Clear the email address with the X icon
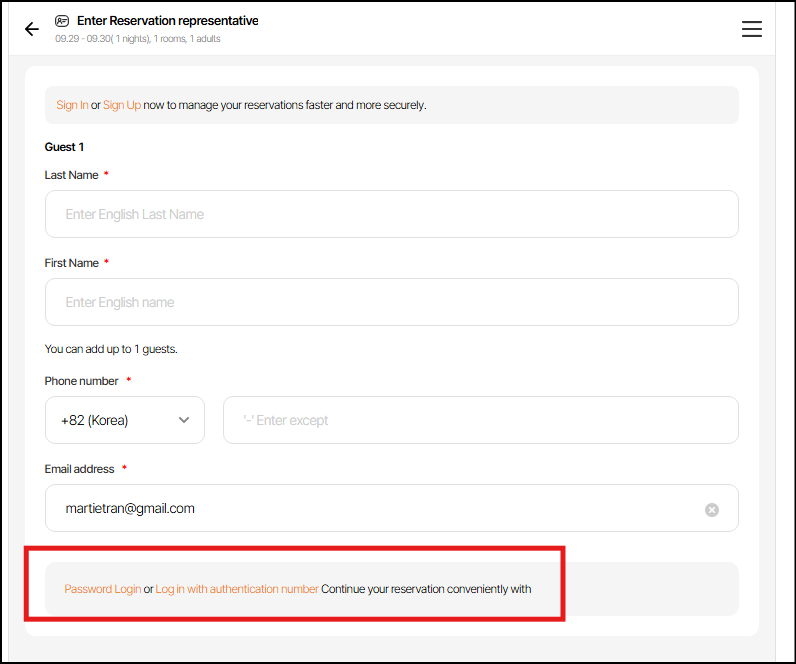This screenshot has height=664, width=796. click(712, 509)
